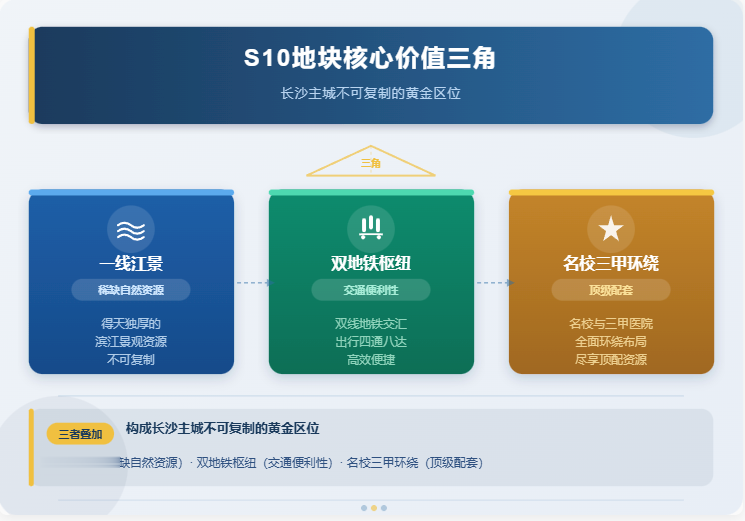The width and height of the screenshot is (745, 521).
Task: Select the 稀缺自然资源 pill label
Action: tap(131, 290)
